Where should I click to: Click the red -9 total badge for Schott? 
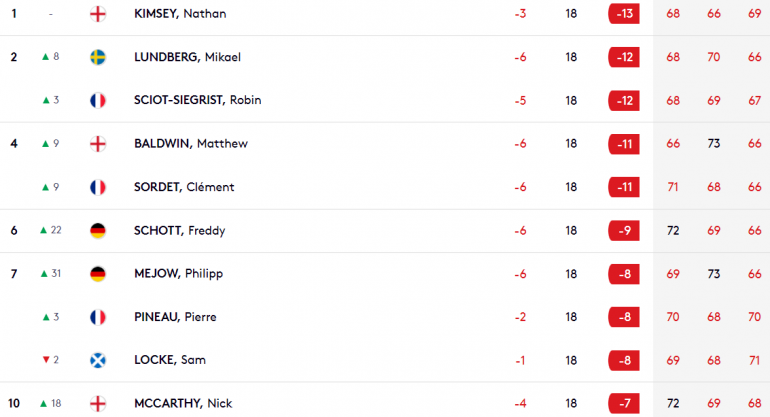[x=624, y=230]
